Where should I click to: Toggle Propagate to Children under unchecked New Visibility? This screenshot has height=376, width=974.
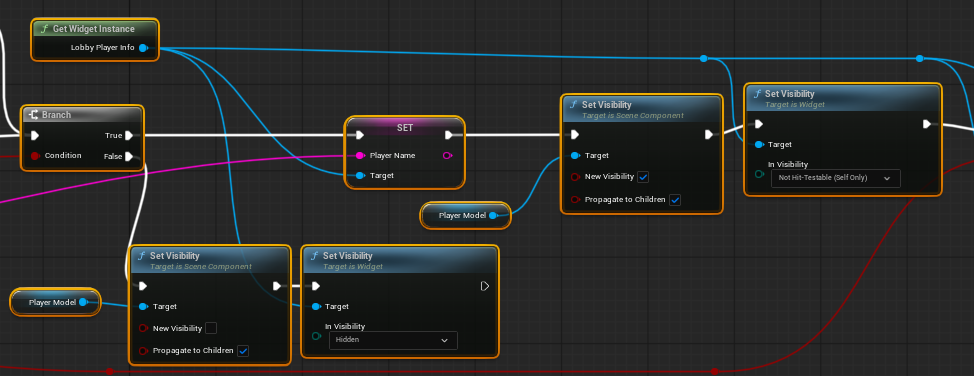[244, 351]
